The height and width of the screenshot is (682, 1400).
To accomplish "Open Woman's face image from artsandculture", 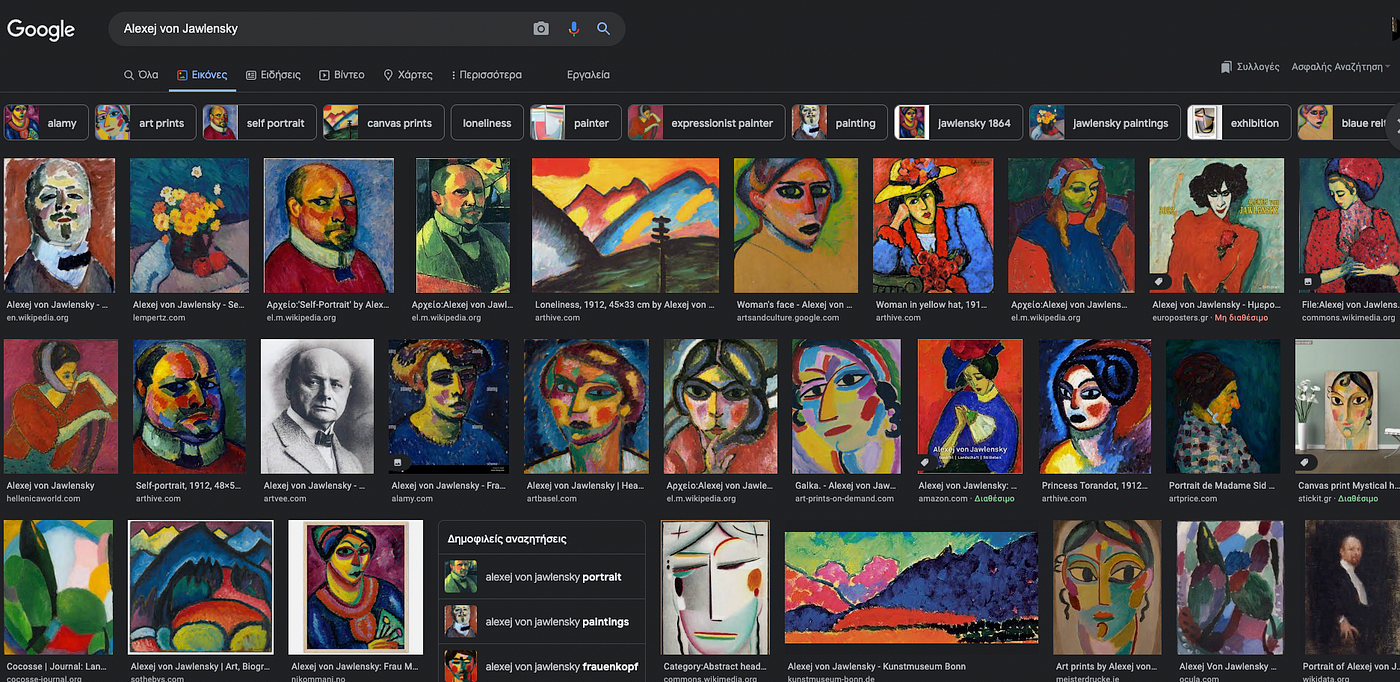I will tap(796, 225).
